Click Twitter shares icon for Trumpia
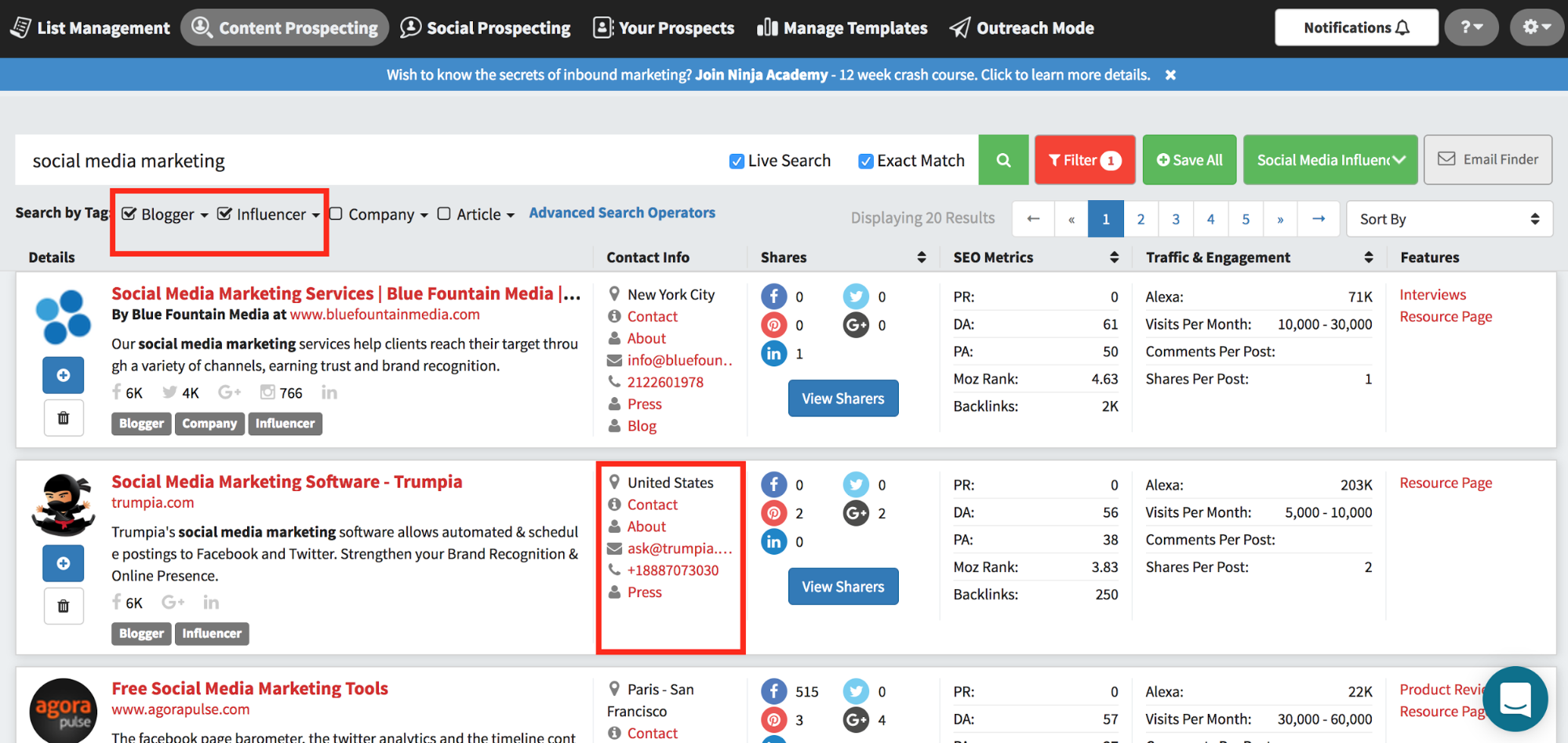Image resolution: width=1568 pixels, height=743 pixels. pos(856,485)
